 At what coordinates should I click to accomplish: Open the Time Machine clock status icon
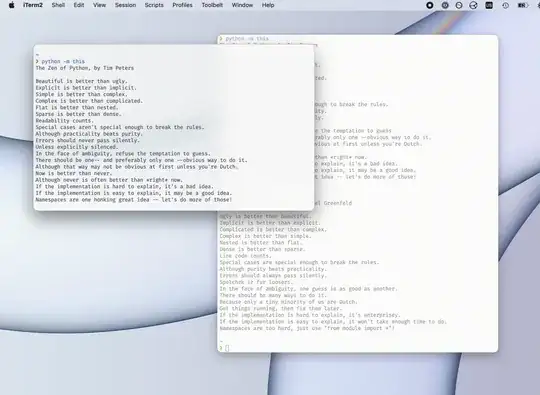505,5
